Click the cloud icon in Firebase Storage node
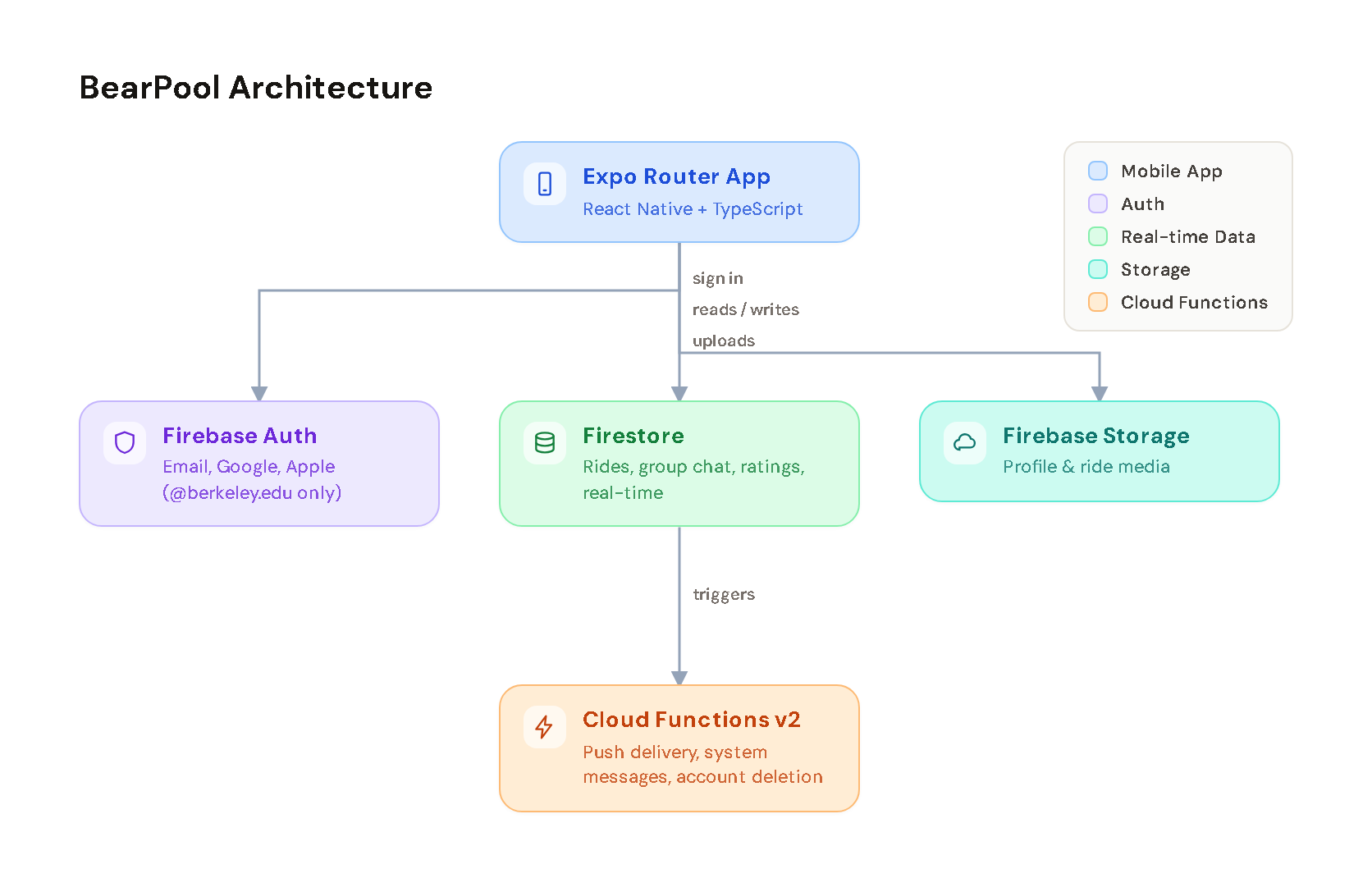The height and width of the screenshot is (878, 1372). 965,443
